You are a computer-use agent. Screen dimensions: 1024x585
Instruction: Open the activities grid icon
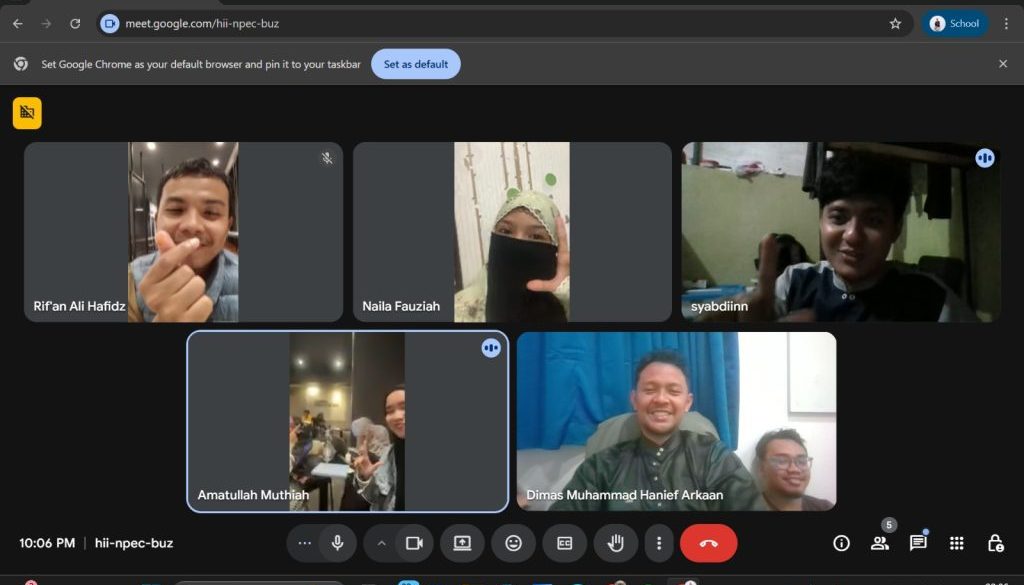[x=957, y=543]
